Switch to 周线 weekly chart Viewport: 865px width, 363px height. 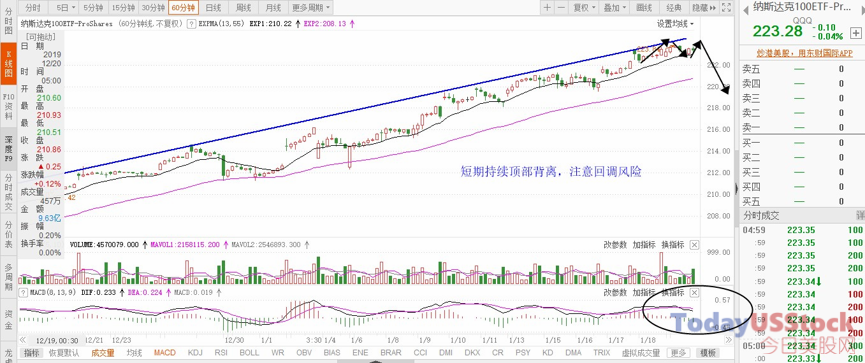(x=243, y=8)
